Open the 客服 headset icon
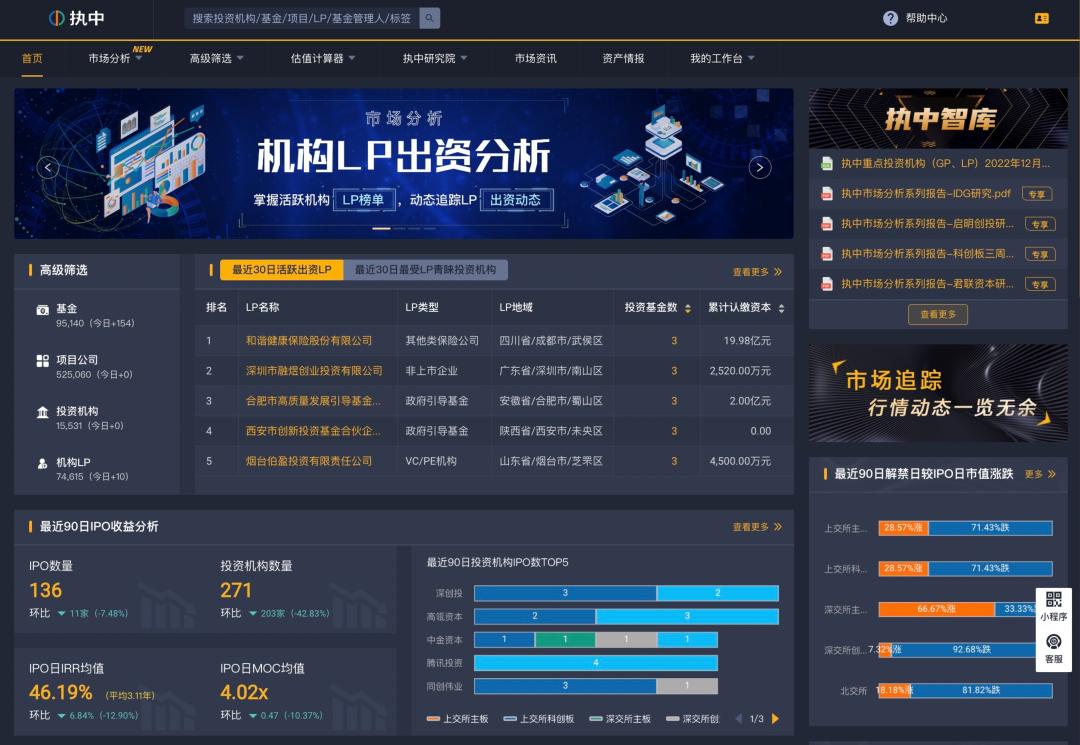1080x745 pixels. coord(1053,642)
